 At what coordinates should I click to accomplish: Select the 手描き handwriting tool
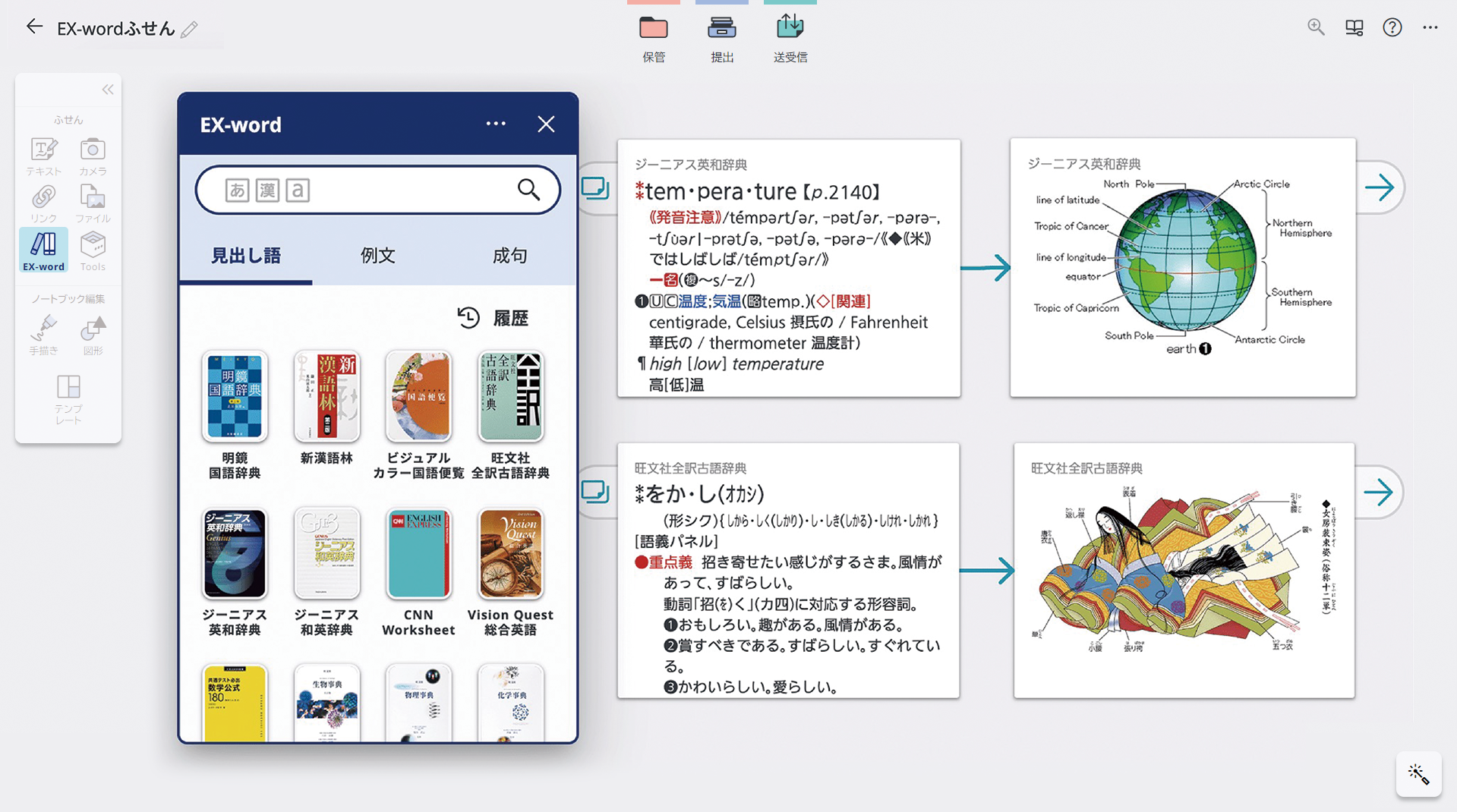tap(44, 335)
